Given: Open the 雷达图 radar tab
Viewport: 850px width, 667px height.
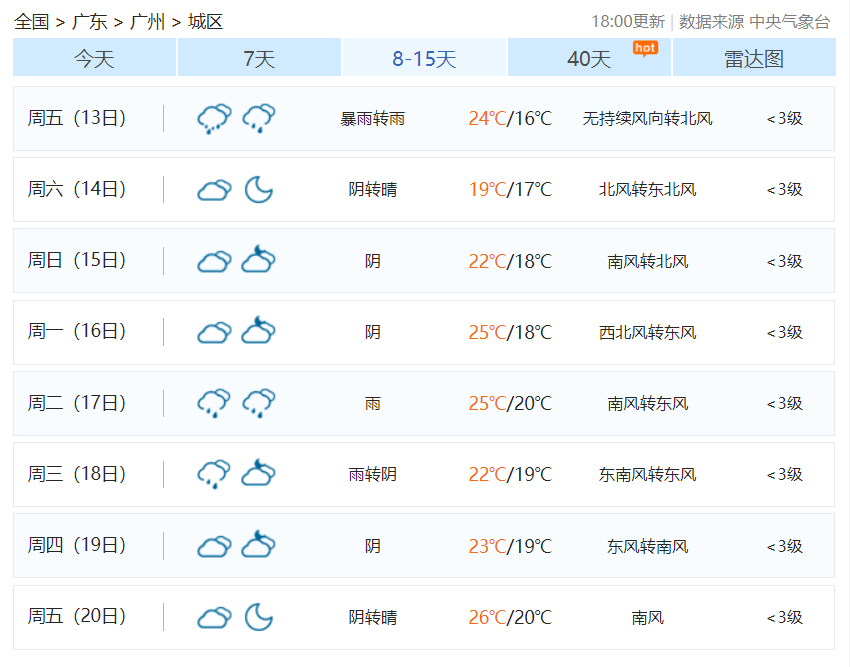Looking at the screenshot, I should 753,58.
